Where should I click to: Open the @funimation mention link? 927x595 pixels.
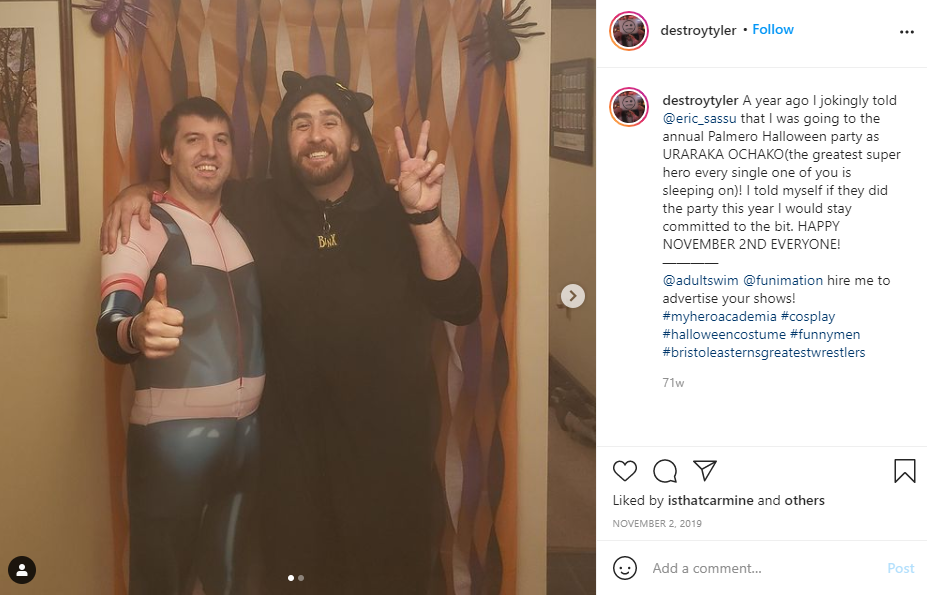[783, 280]
